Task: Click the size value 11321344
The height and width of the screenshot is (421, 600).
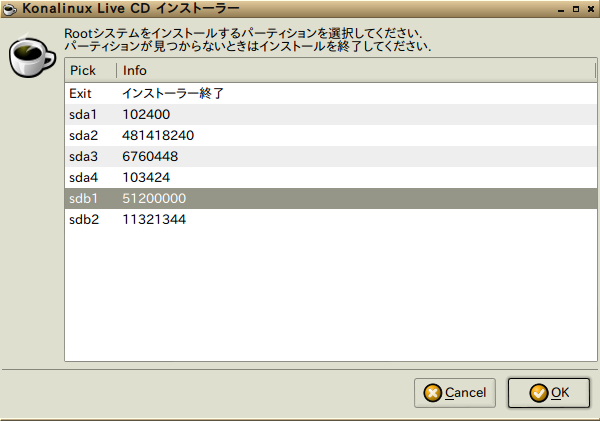Action: 154,219
